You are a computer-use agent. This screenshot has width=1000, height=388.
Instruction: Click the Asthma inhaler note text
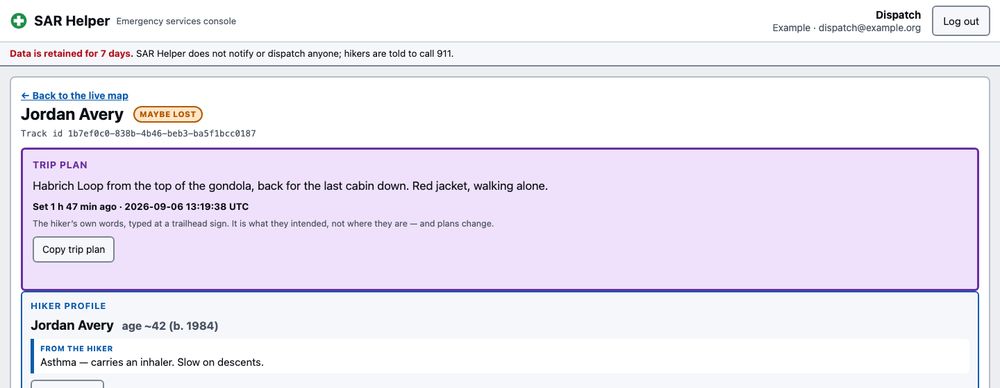pyautogui.click(x=152, y=362)
